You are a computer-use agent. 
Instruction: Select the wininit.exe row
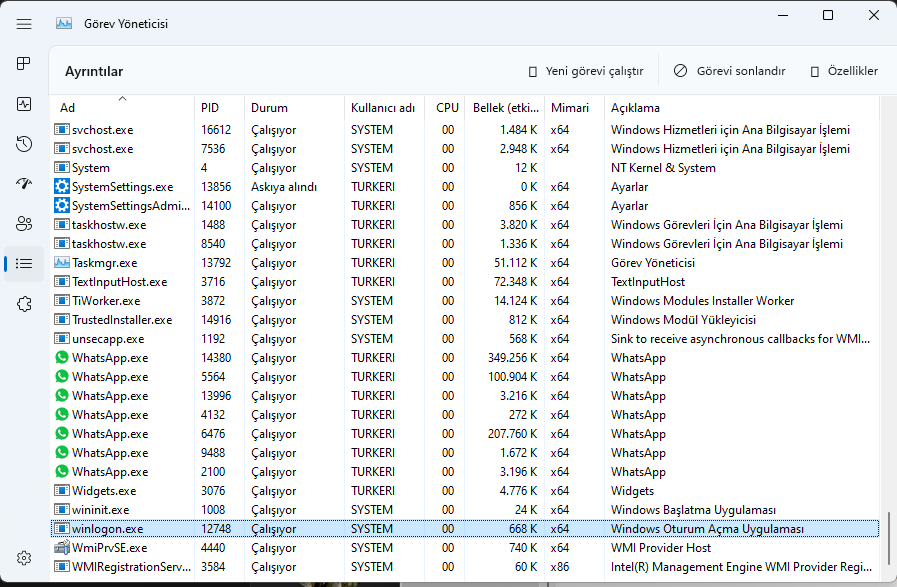[x=465, y=510]
